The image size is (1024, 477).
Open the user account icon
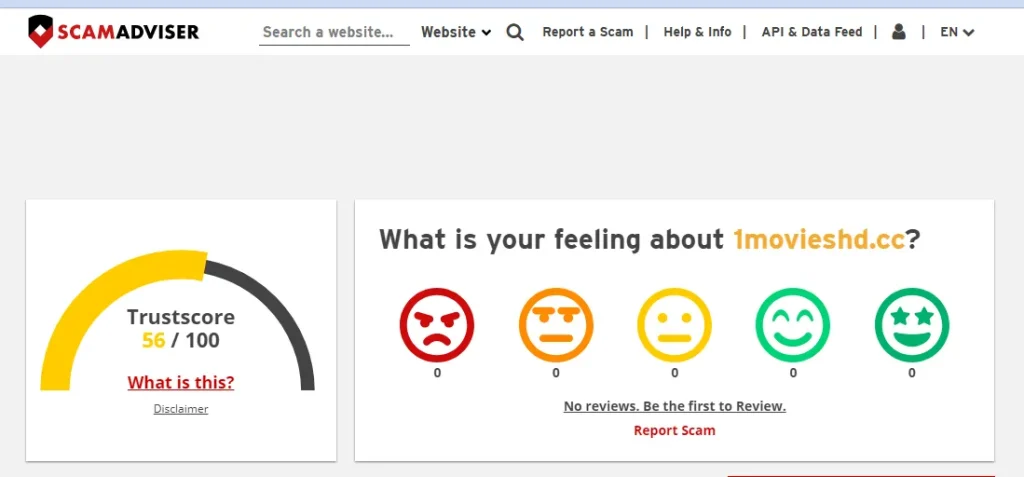(899, 31)
